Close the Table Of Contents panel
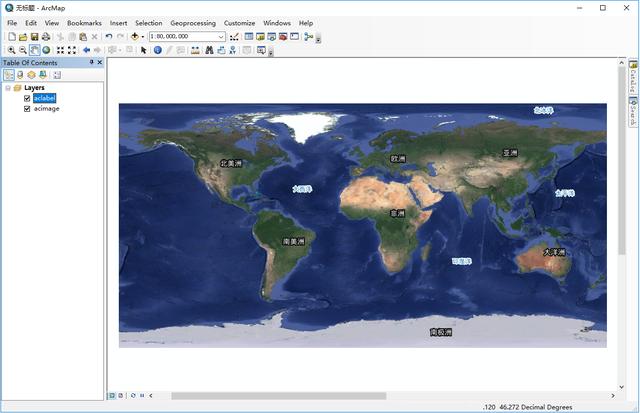 (100, 62)
